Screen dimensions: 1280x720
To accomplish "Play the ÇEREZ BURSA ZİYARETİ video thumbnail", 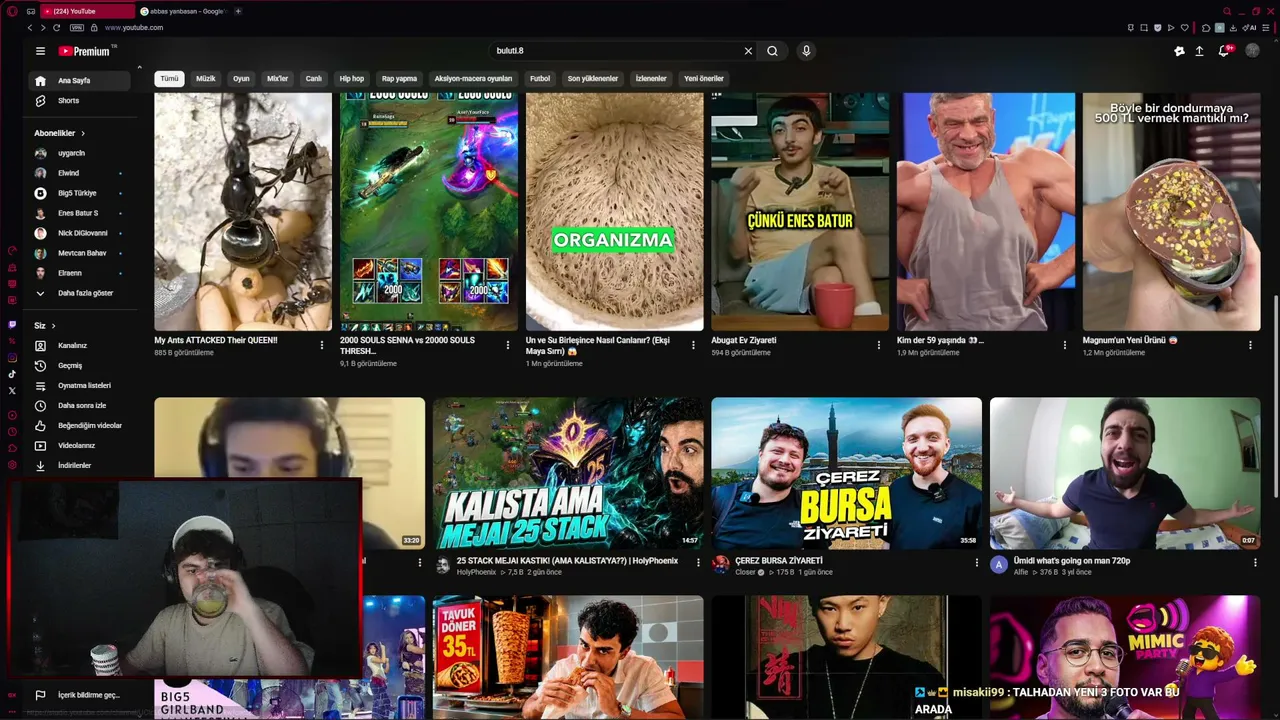I will point(846,473).
